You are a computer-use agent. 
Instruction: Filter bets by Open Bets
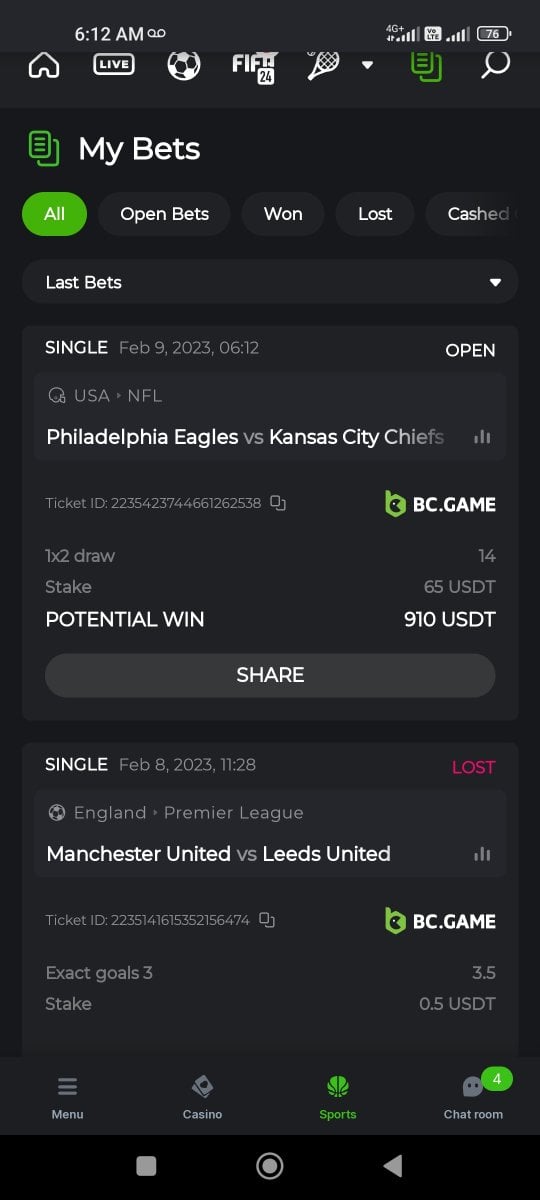tap(164, 214)
